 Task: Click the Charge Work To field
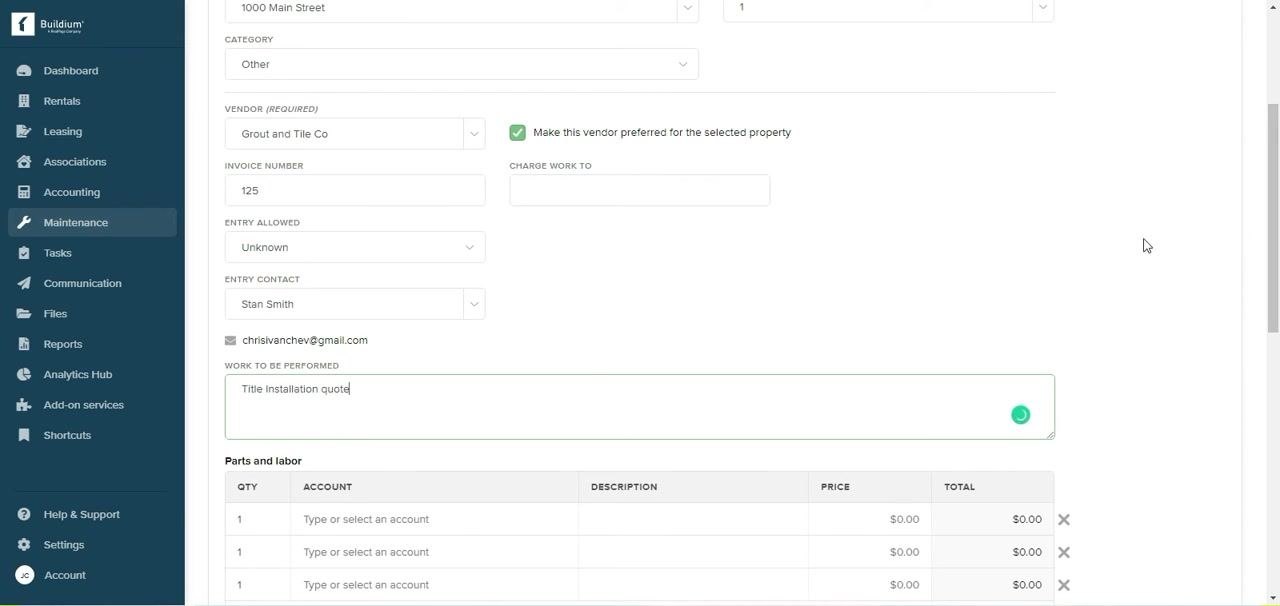[640, 190]
